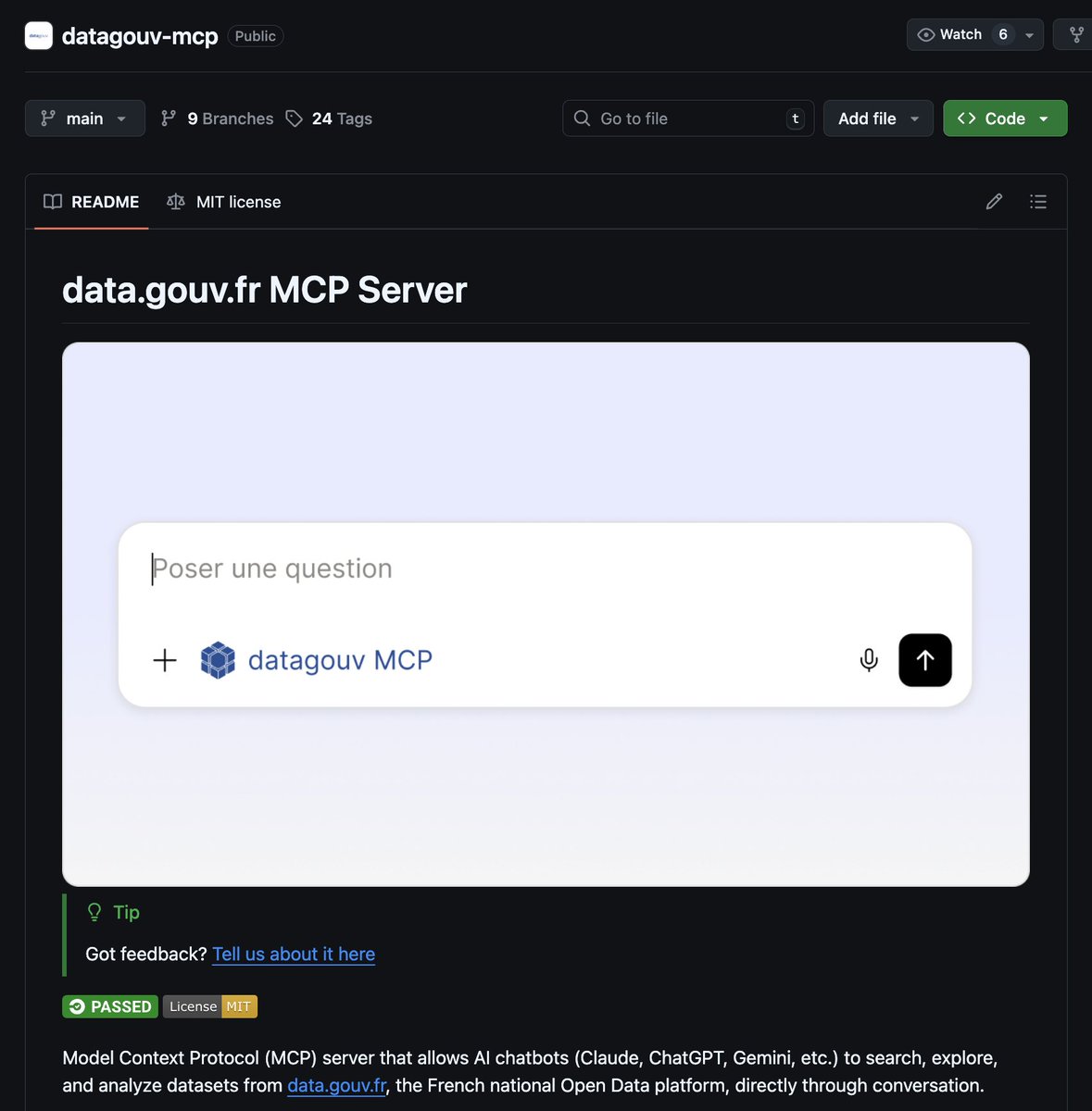Click the datagouv MCP cube logo
The image size is (1092, 1111).
click(218, 660)
